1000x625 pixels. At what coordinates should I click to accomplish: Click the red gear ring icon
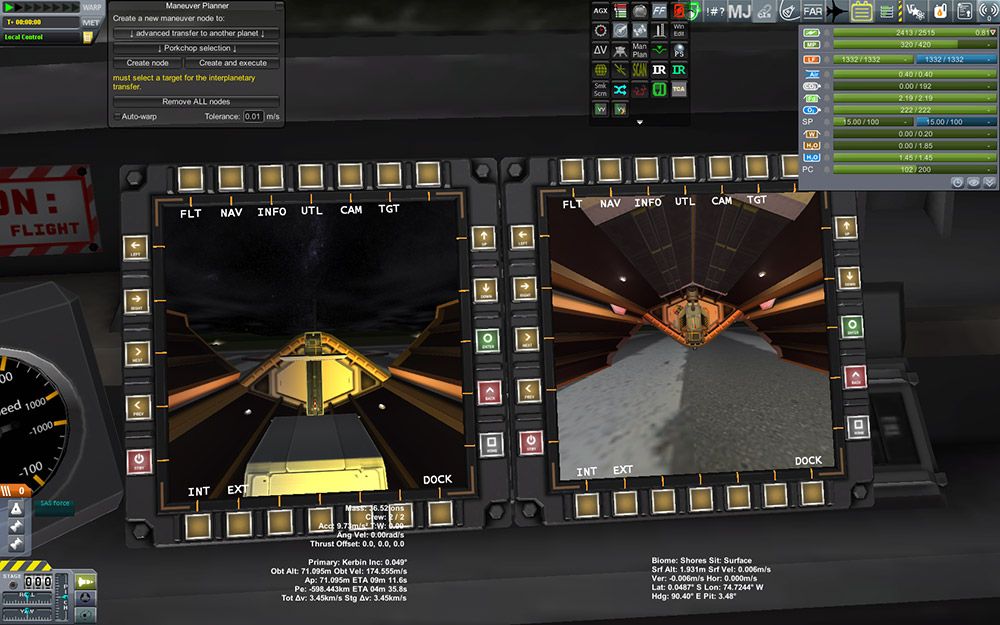click(x=600, y=31)
